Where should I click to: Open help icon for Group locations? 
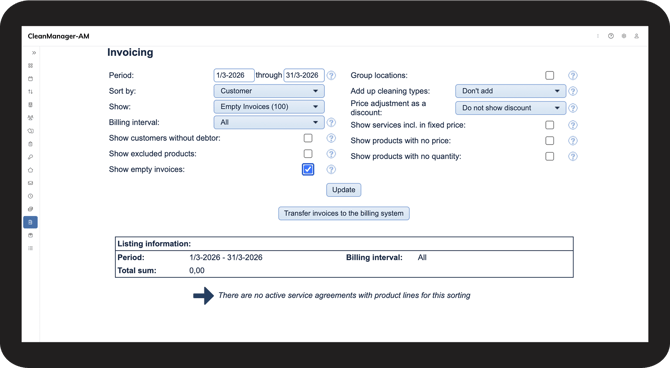573,76
